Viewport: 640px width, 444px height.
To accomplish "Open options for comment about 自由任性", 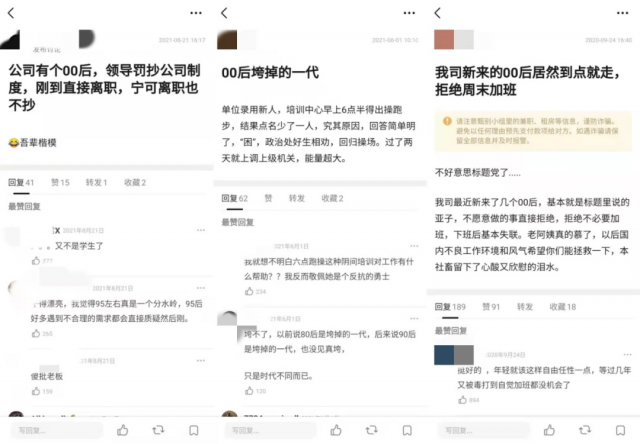I will pos(628,355).
